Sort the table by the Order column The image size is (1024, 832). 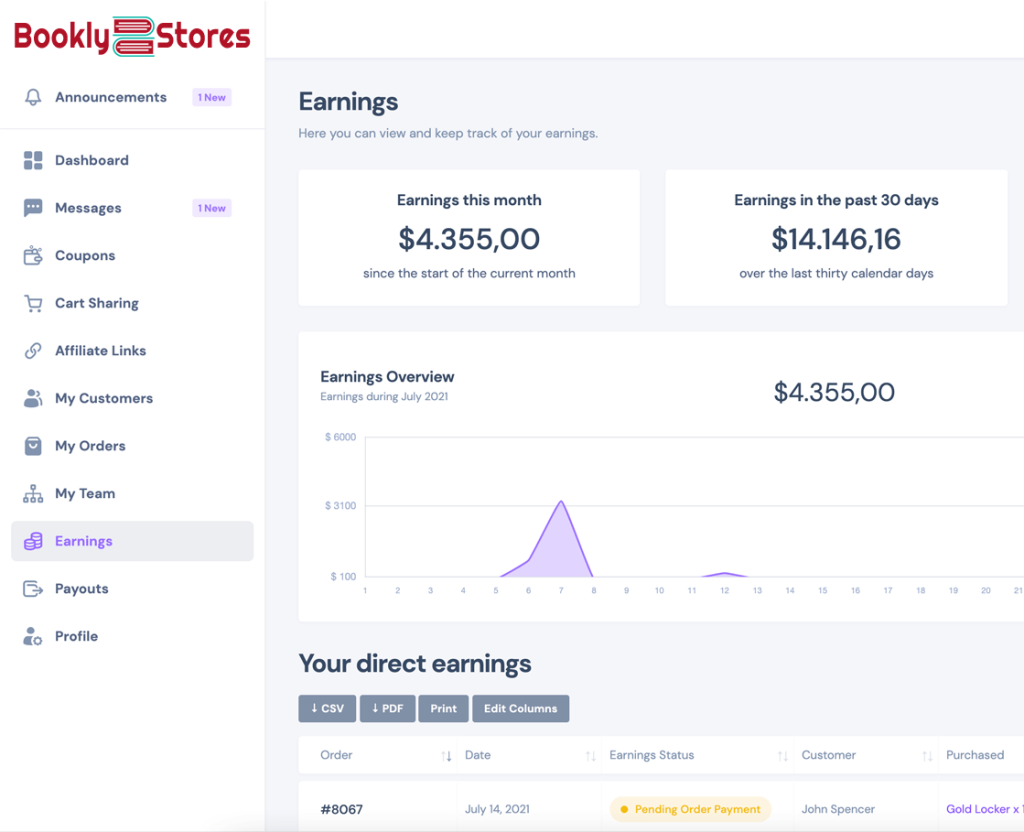pyautogui.click(x=447, y=755)
